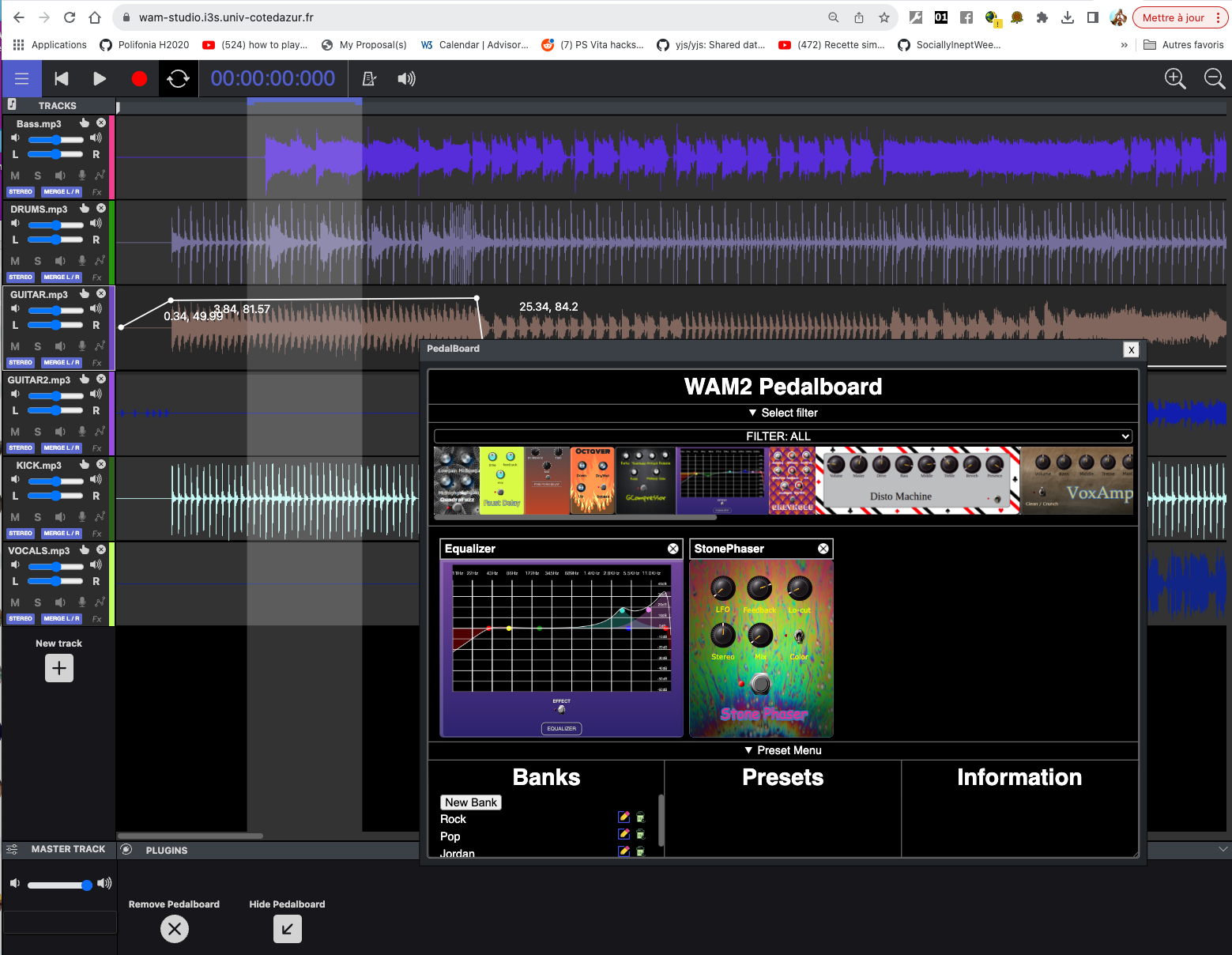The height and width of the screenshot is (955, 1232).
Task: Rename the Rock bank with pencil icon
Action: point(624,817)
